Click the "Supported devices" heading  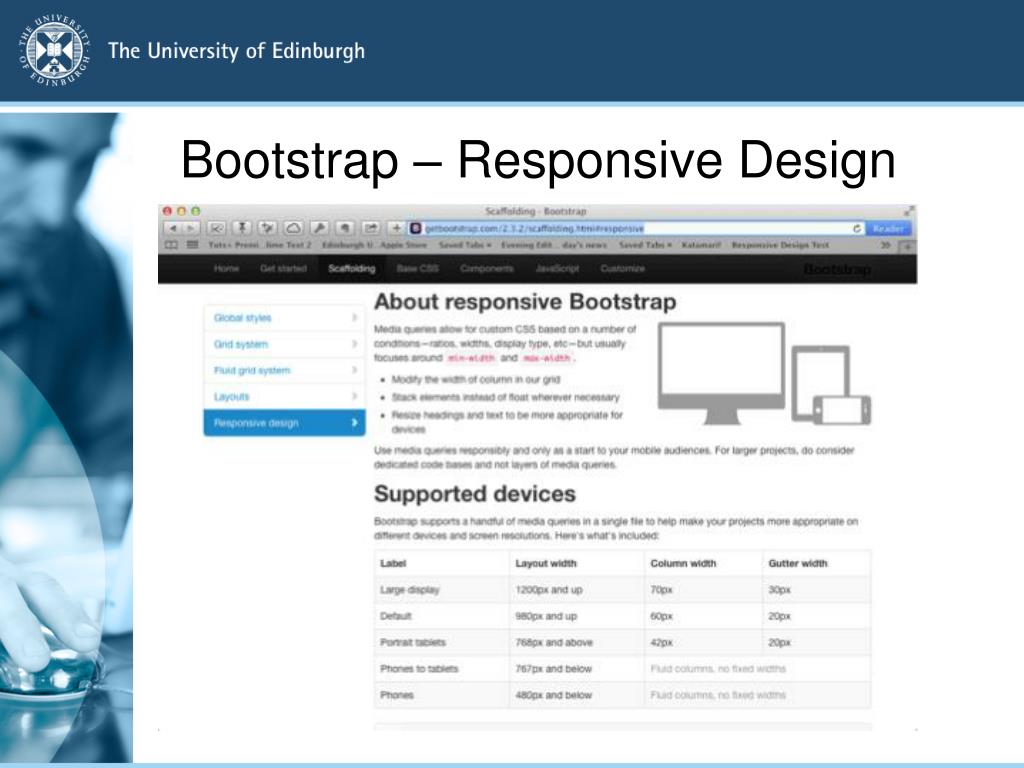[475, 494]
